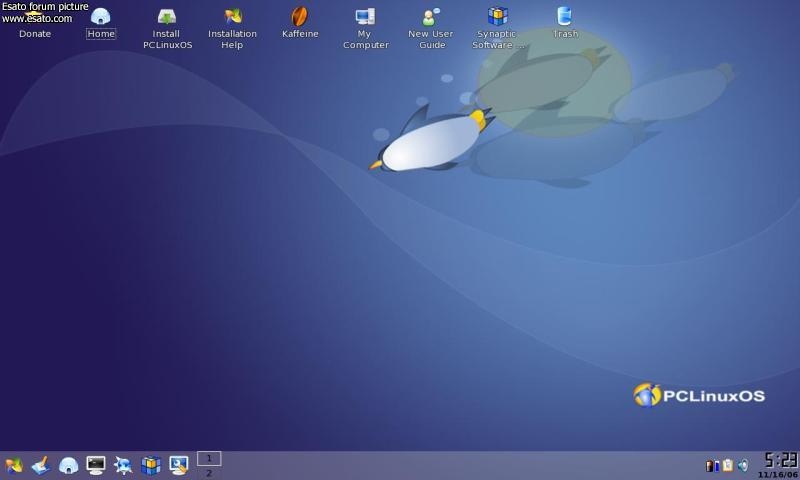800x480 pixels.
Task: Open the Synaptic package box in the panel
Action: coord(151,465)
